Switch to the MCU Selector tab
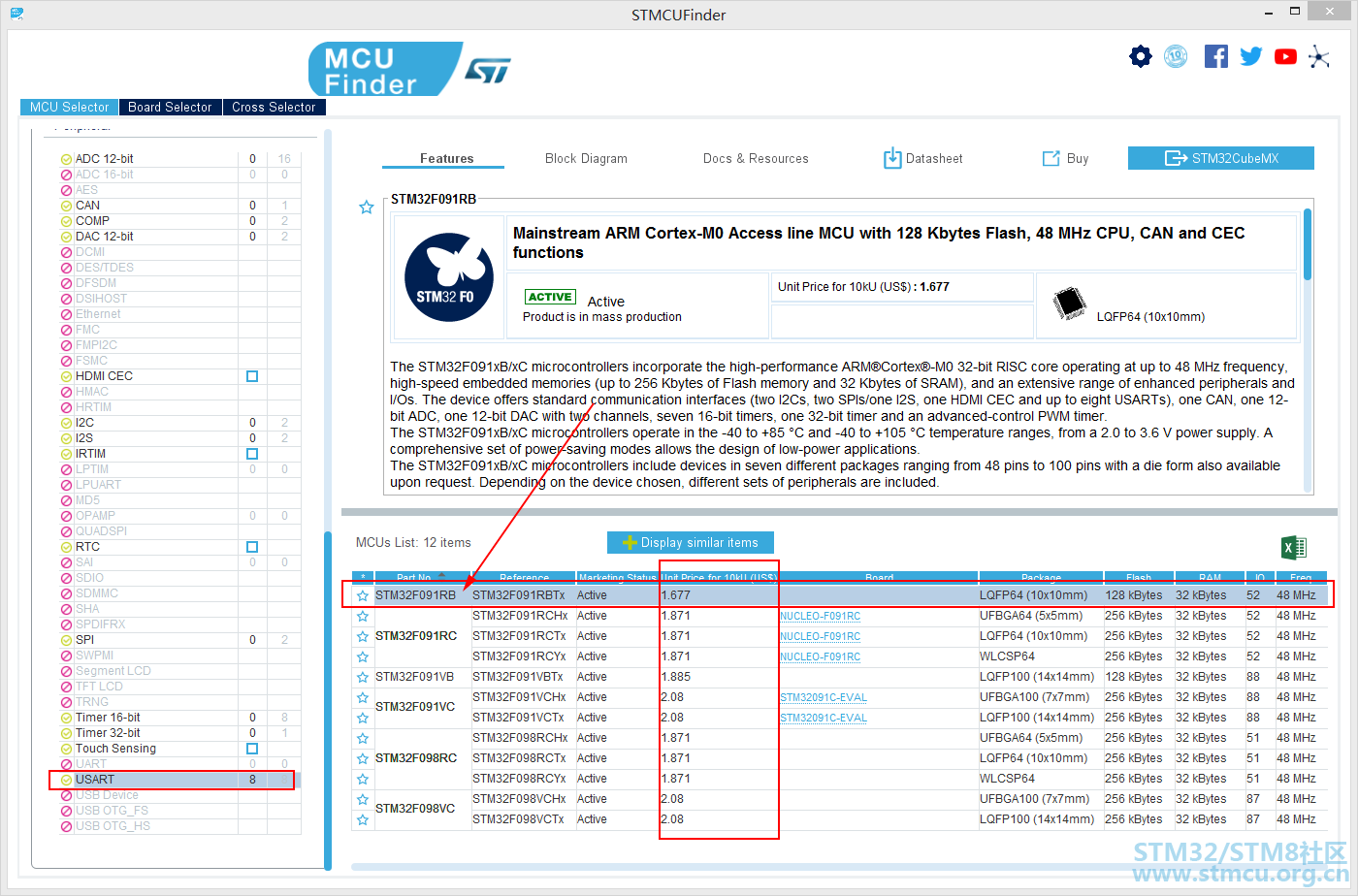1358x896 pixels. click(x=70, y=107)
